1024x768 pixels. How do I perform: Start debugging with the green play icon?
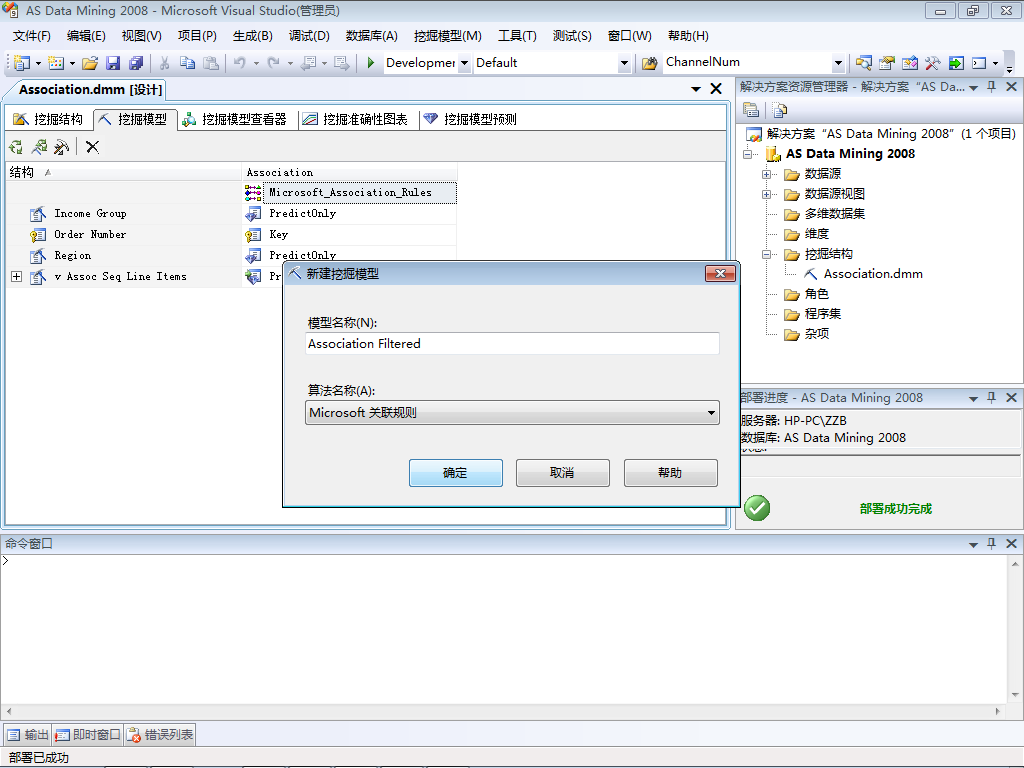pyautogui.click(x=370, y=63)
